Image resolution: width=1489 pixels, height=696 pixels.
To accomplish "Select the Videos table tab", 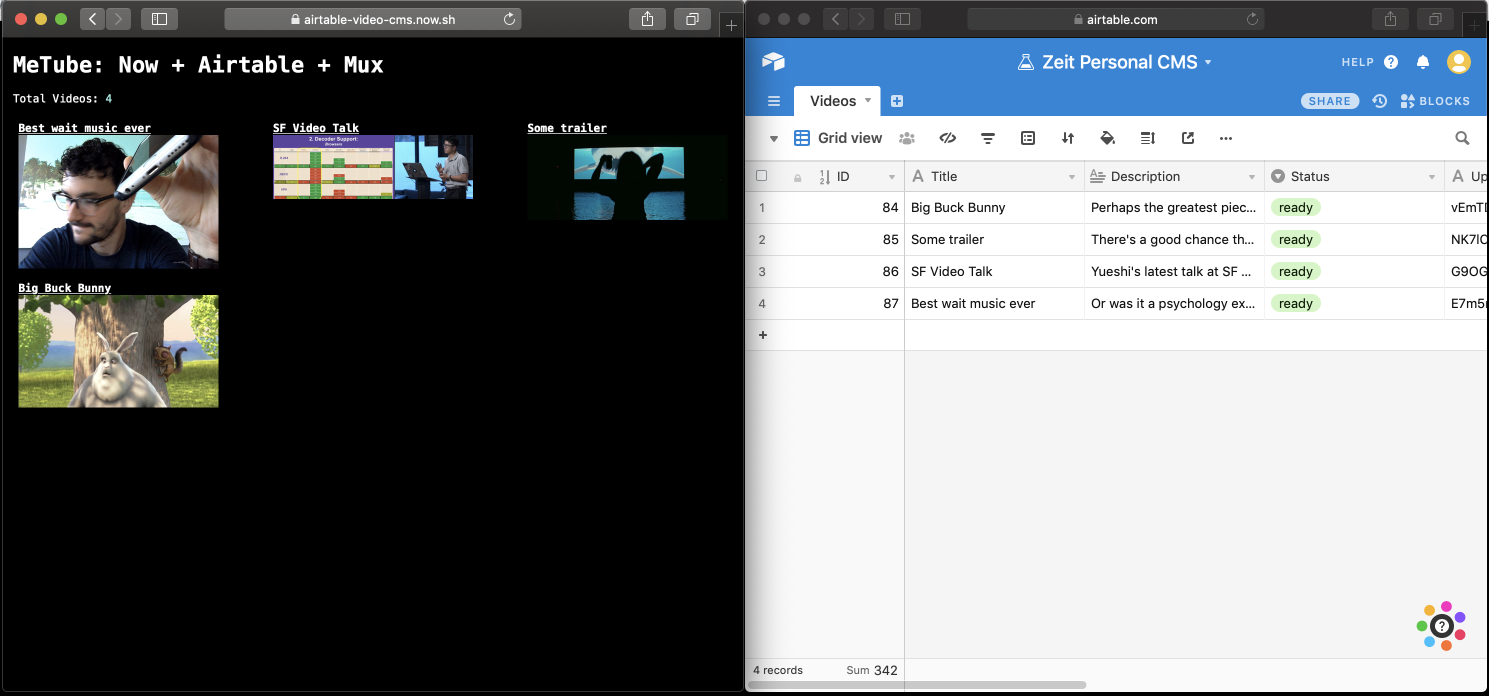I will tap(832, 101).
